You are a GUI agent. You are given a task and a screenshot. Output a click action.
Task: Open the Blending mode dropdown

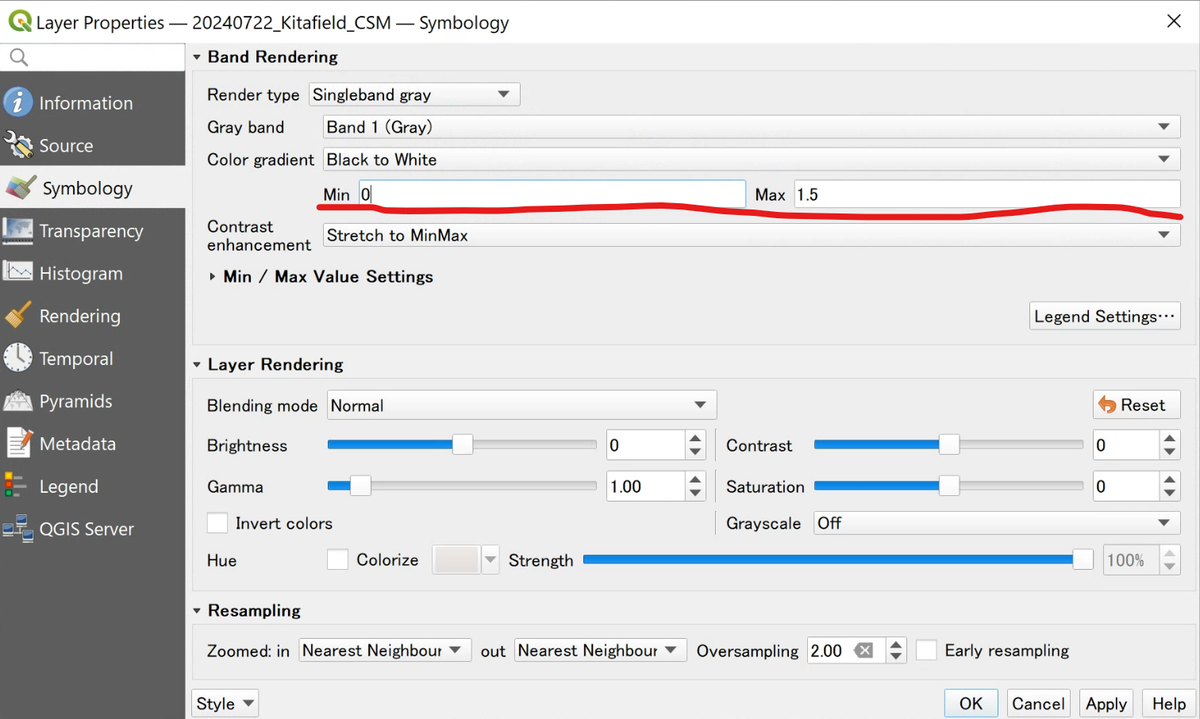(x=521, y=406)
